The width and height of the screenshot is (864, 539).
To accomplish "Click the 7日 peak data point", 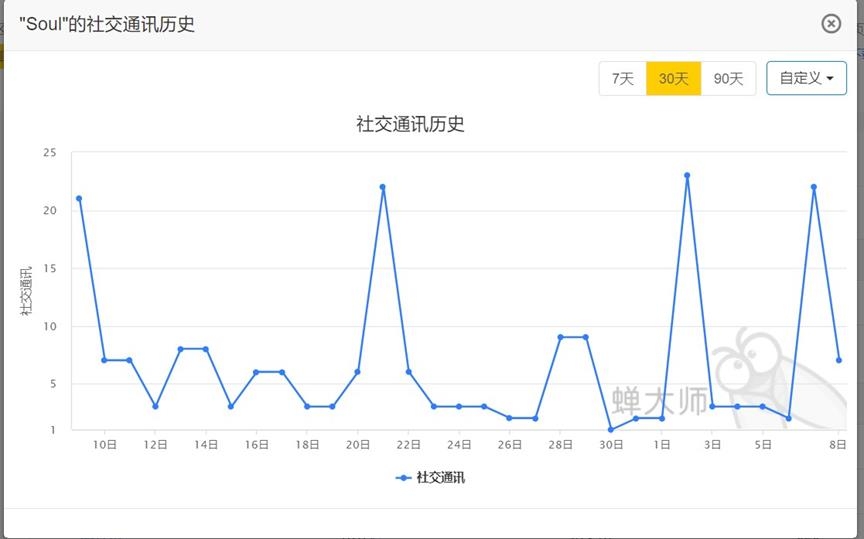I will coord(814,187).
